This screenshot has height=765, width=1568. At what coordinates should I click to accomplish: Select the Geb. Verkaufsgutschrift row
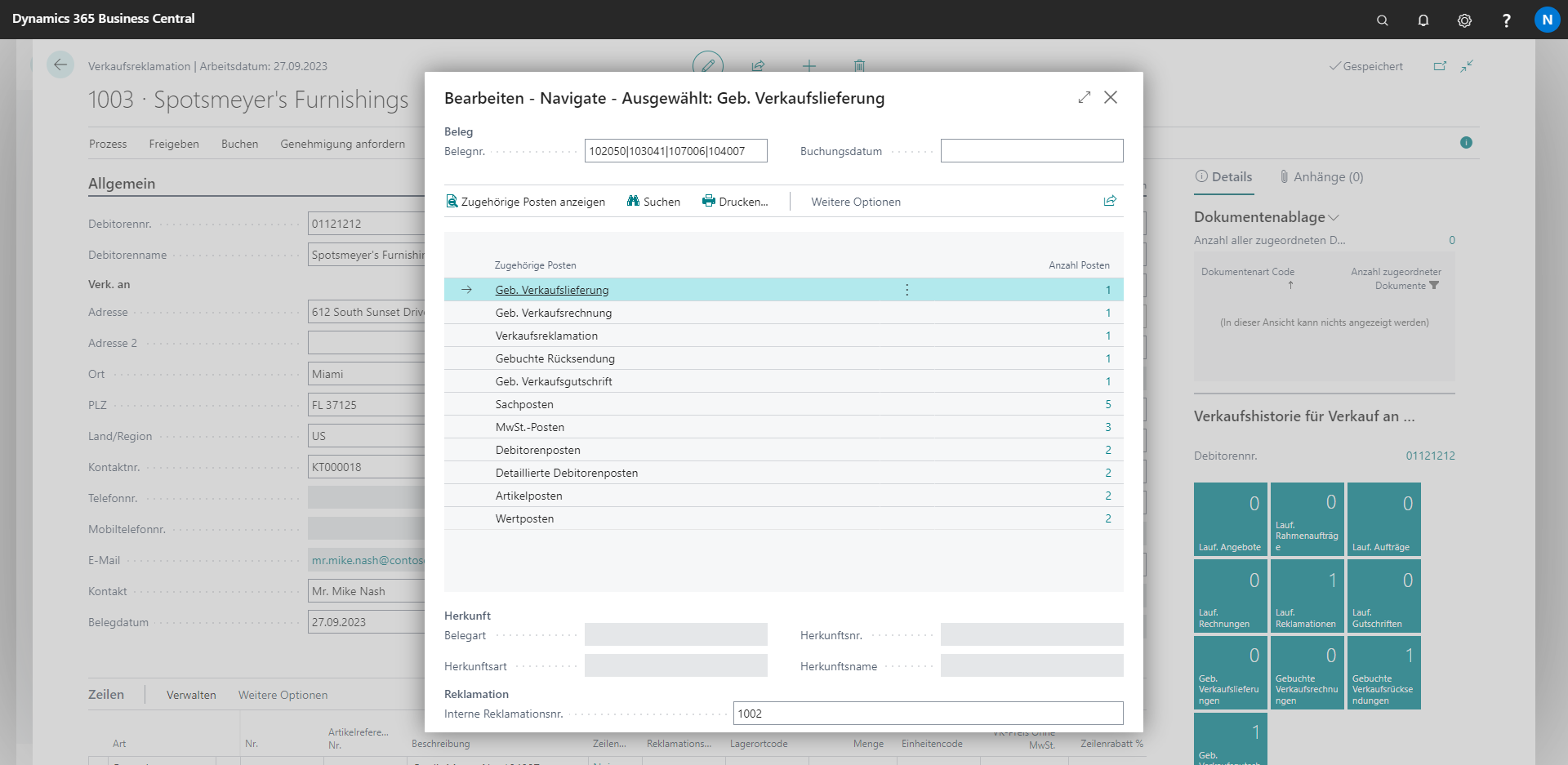tap(784, 381)
